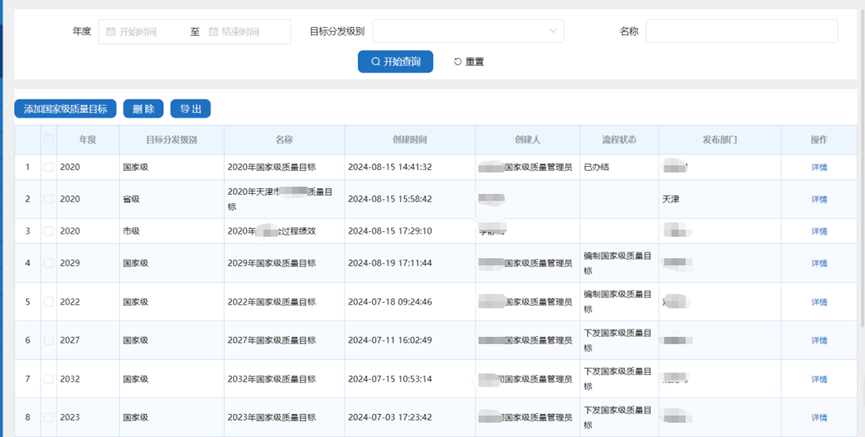Image resolution: width=865 pixels, height=437 pixels.
Task: Click the 流程状态 column header
Action: pyautogui.click(x=619, y=140)
